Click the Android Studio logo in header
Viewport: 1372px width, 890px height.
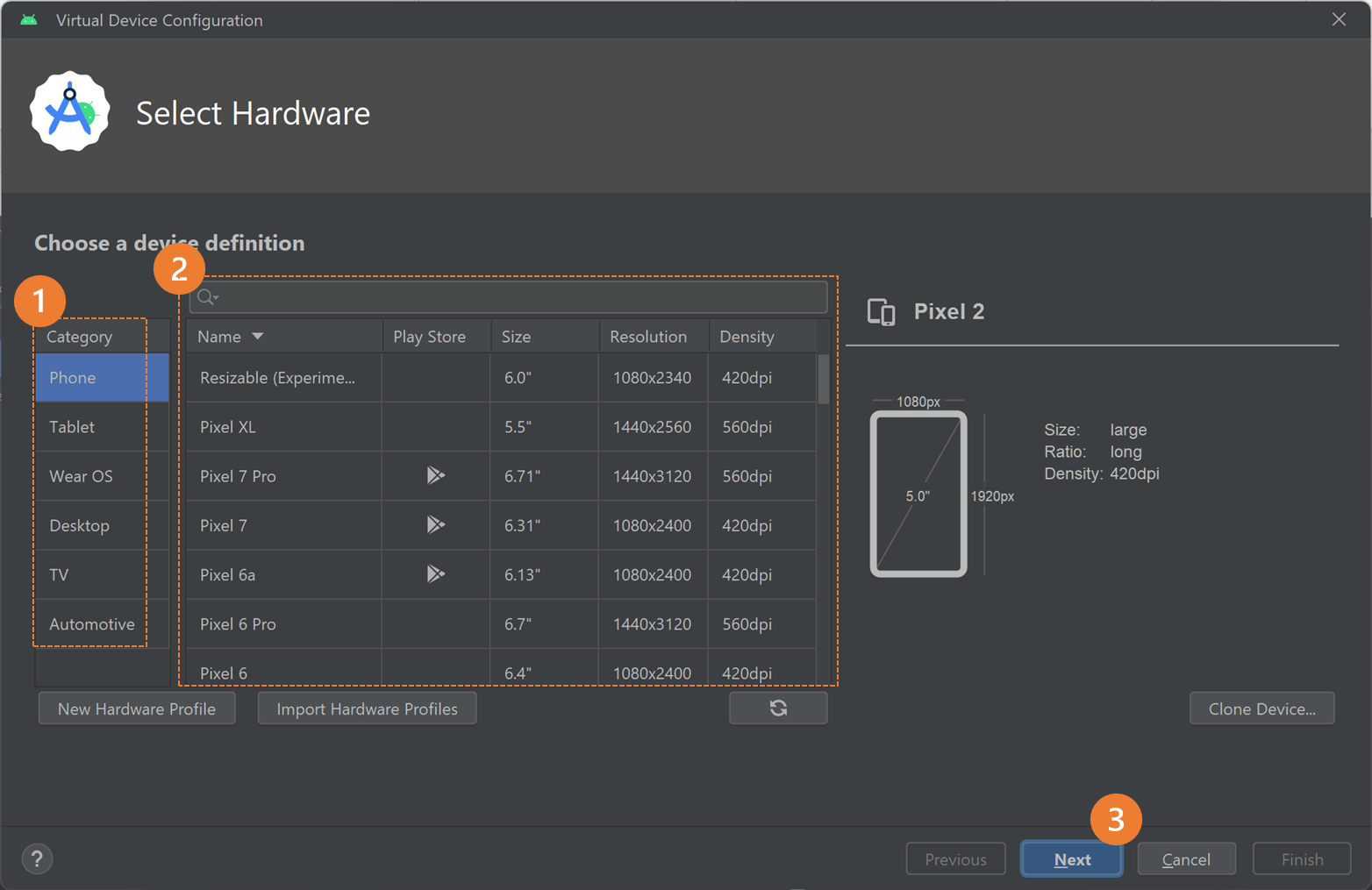[70, 111]
